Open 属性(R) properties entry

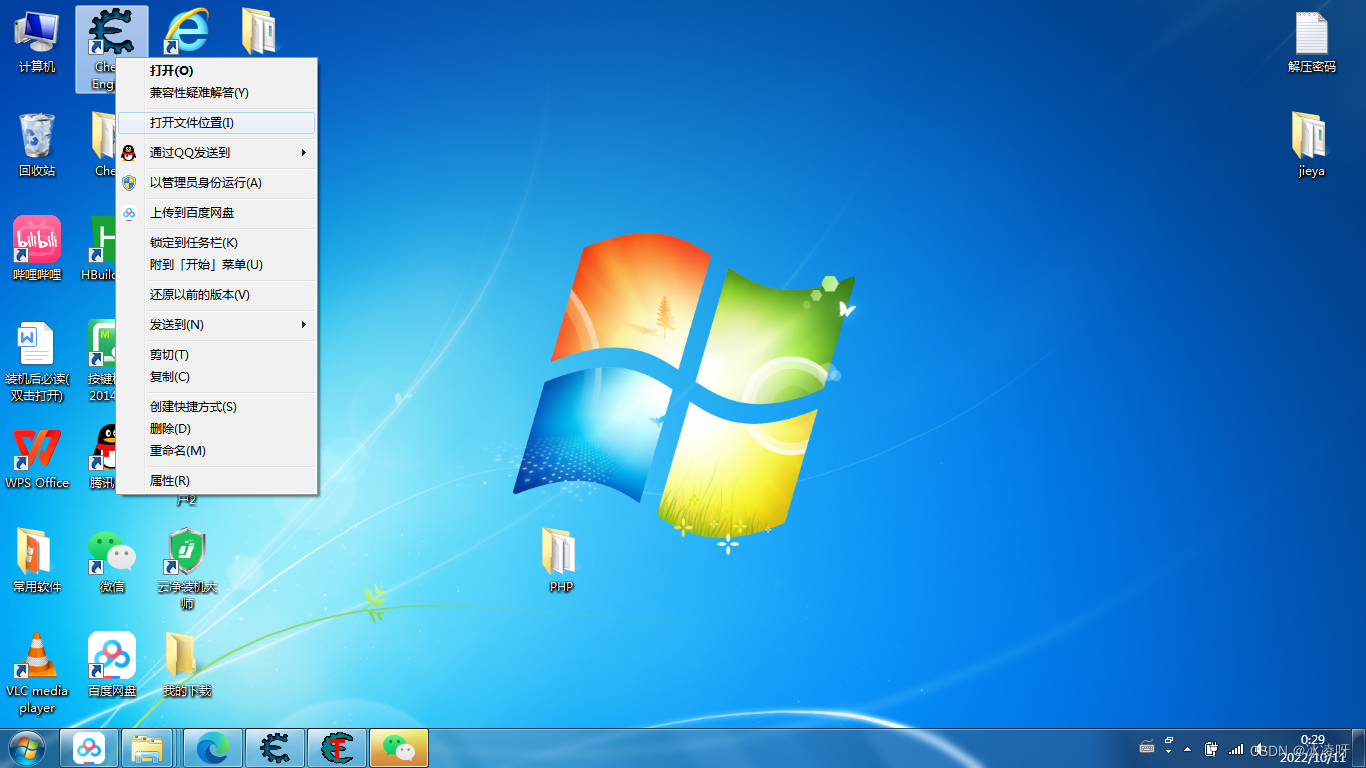[x=217, y=481]
